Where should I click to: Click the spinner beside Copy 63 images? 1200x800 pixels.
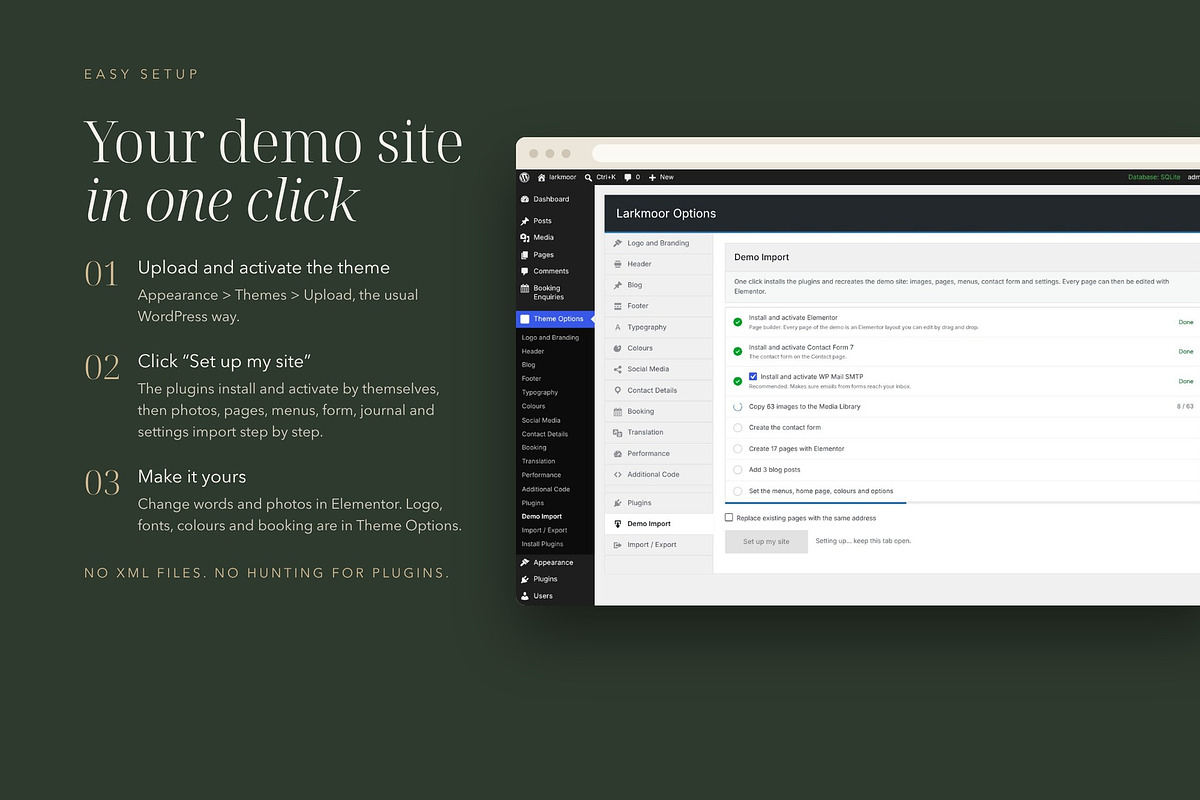pyautogui.click(x=738, y=407)
